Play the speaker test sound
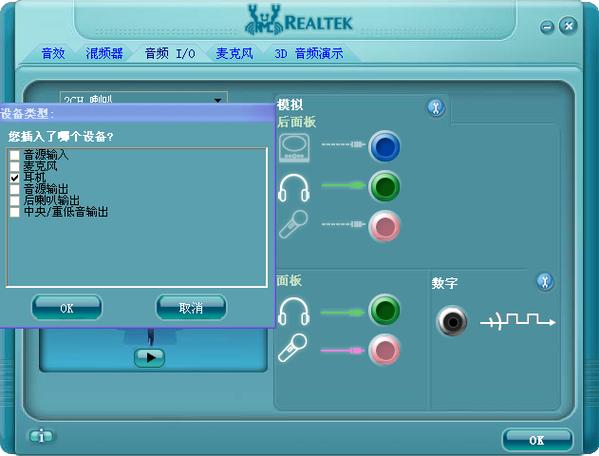The width and height of the screenshot is (599, 456). tap(150, 357)
